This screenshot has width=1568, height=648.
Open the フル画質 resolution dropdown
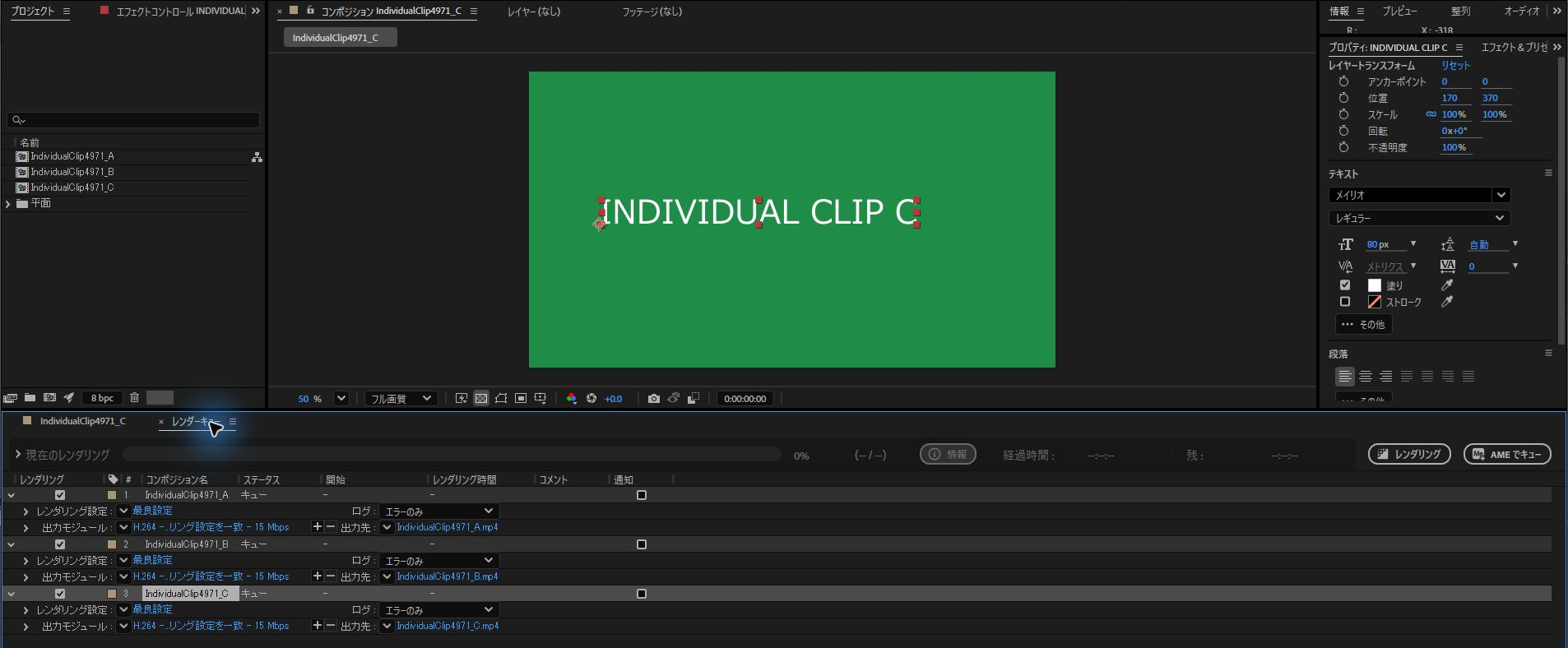[x=401, y=399]
